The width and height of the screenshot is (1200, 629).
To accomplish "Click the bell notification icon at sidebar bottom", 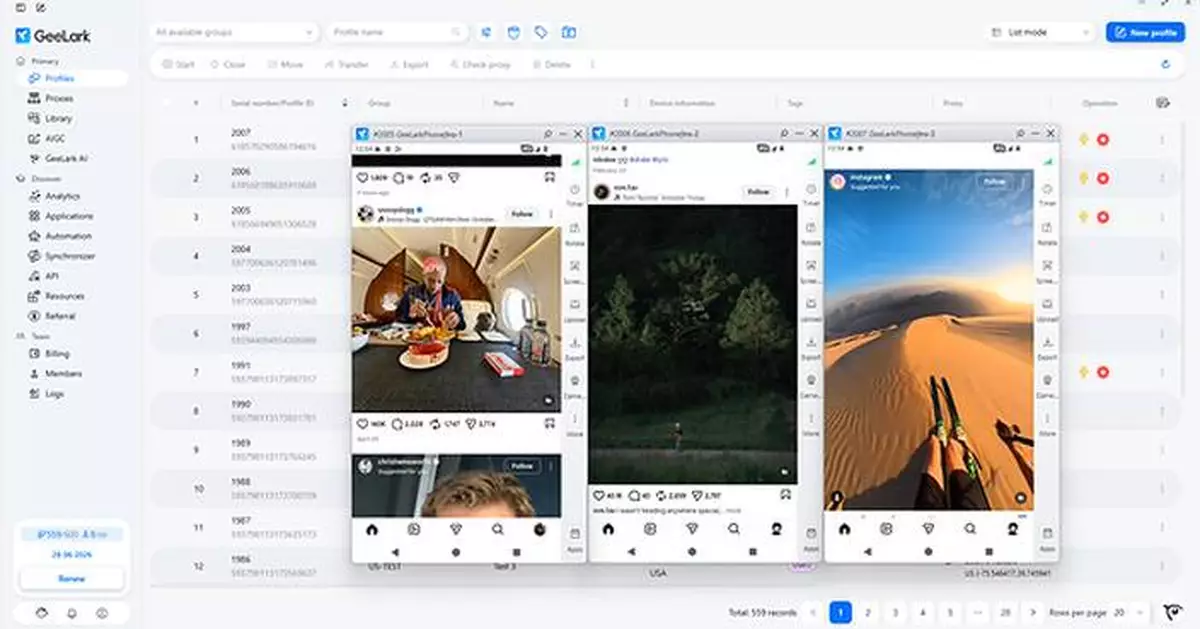I will tap(72, 613).
